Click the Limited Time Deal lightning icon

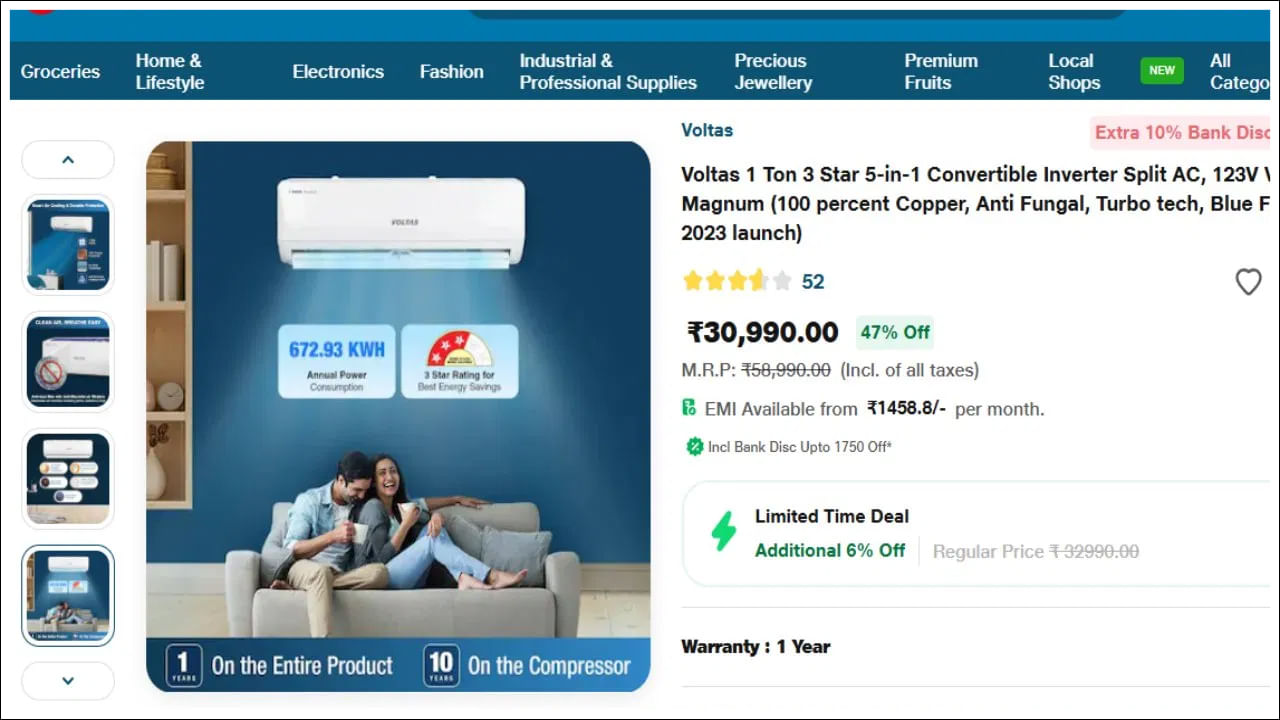pos(723,532)
